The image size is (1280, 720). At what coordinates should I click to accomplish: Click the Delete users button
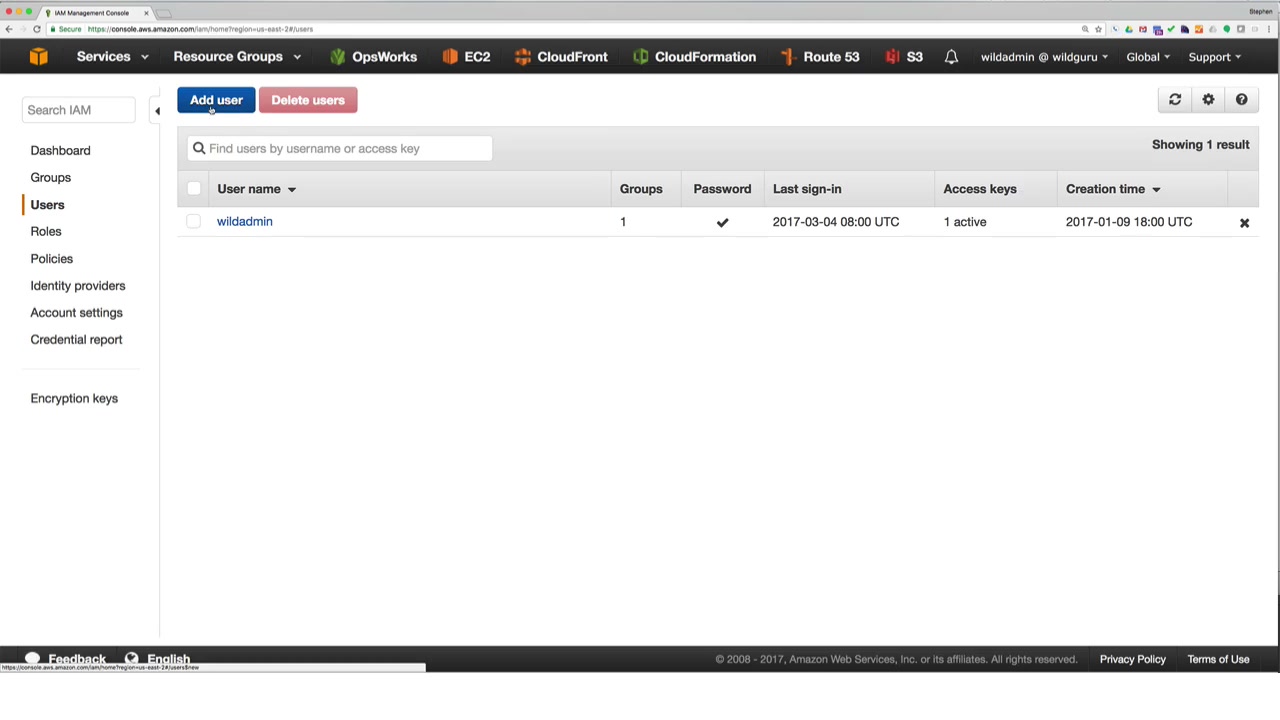(308, 100)
